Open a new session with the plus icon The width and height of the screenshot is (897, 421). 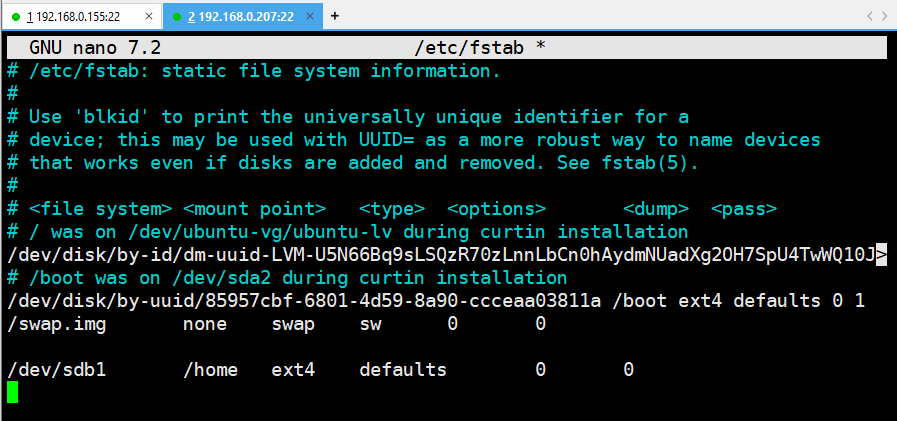(335, 16)
